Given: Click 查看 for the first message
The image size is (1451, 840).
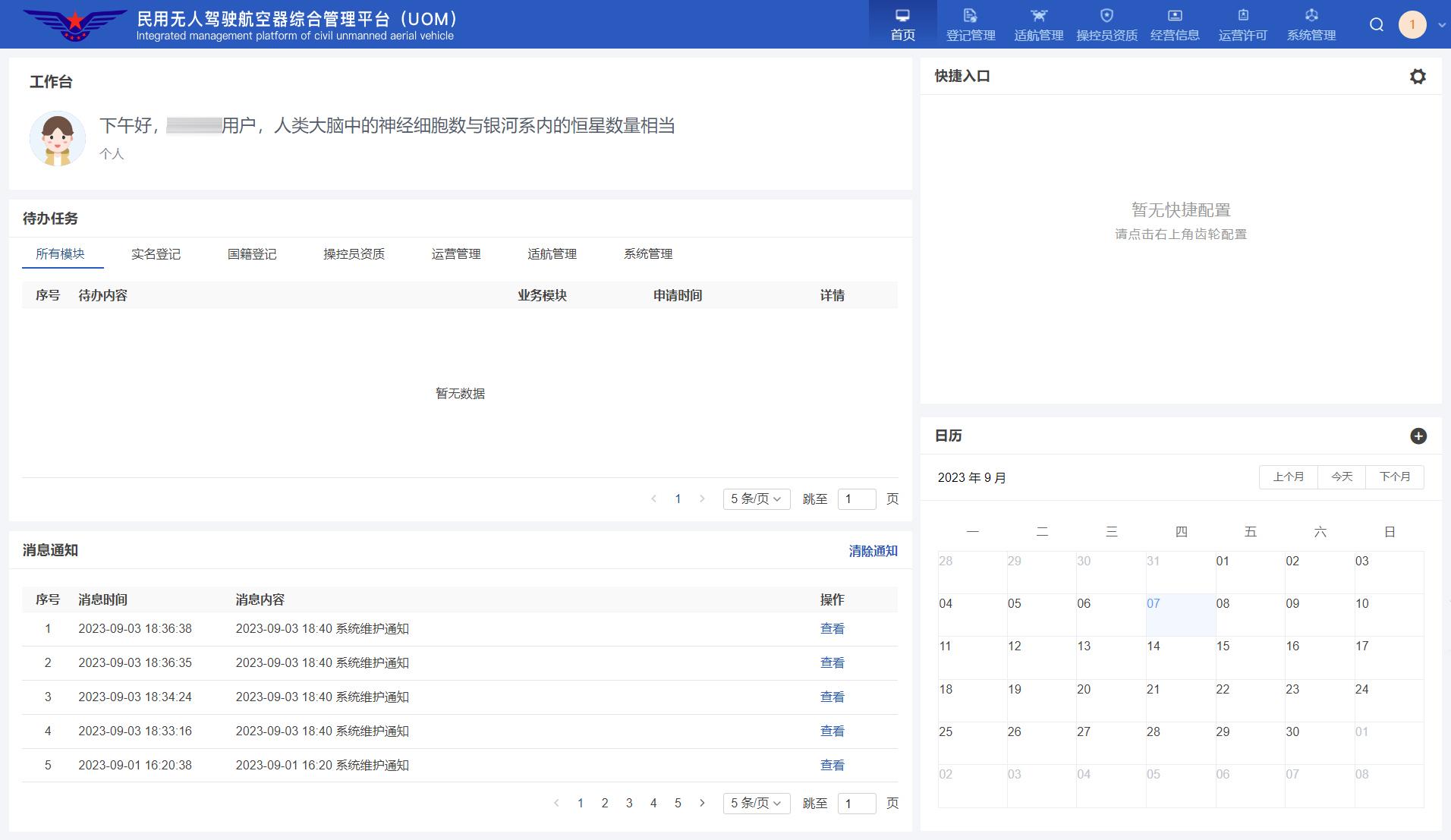Looking at the screenshot, I should (x=832, y=629).
